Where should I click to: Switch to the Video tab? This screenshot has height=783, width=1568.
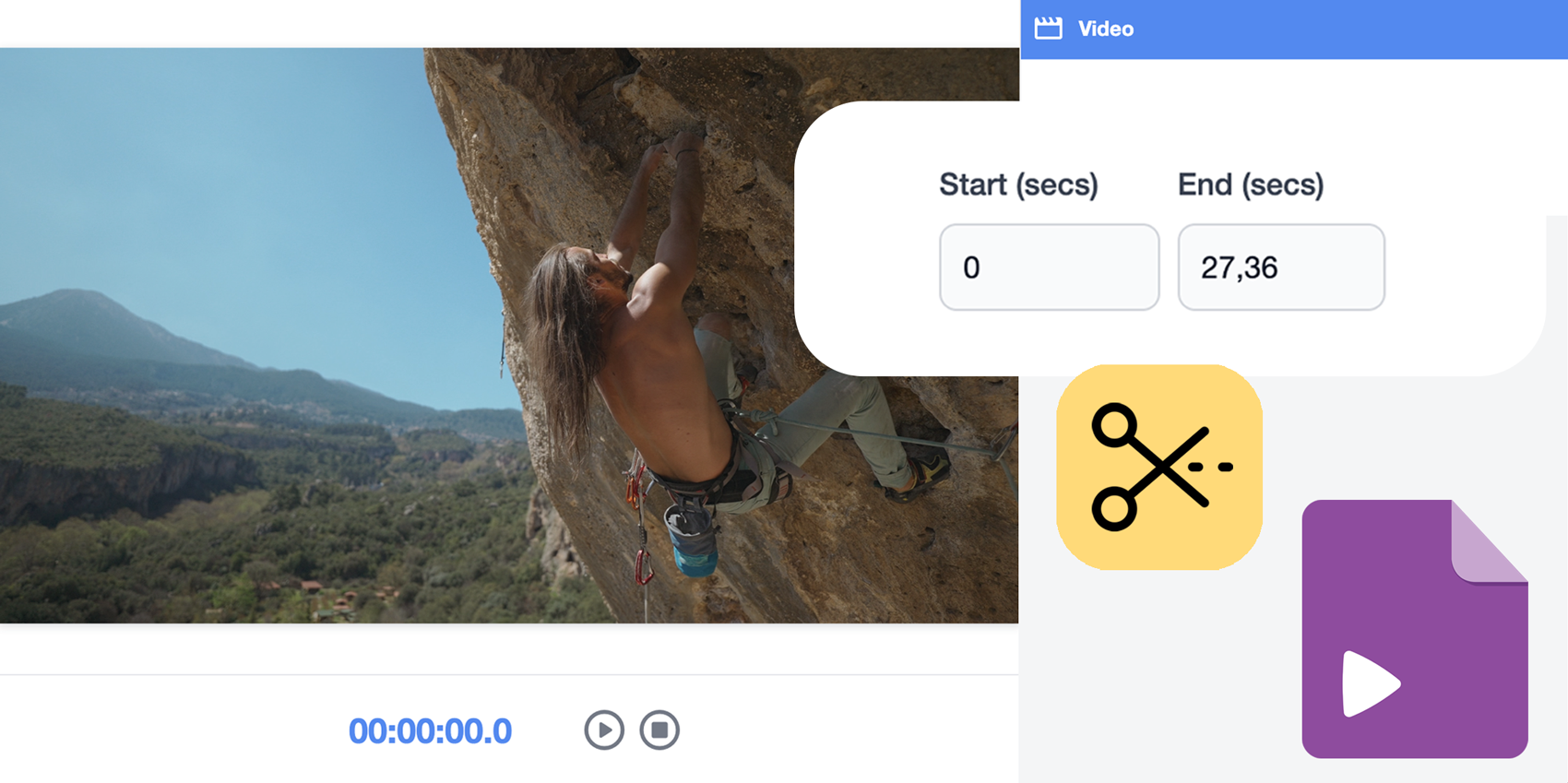coord(1105,28)
